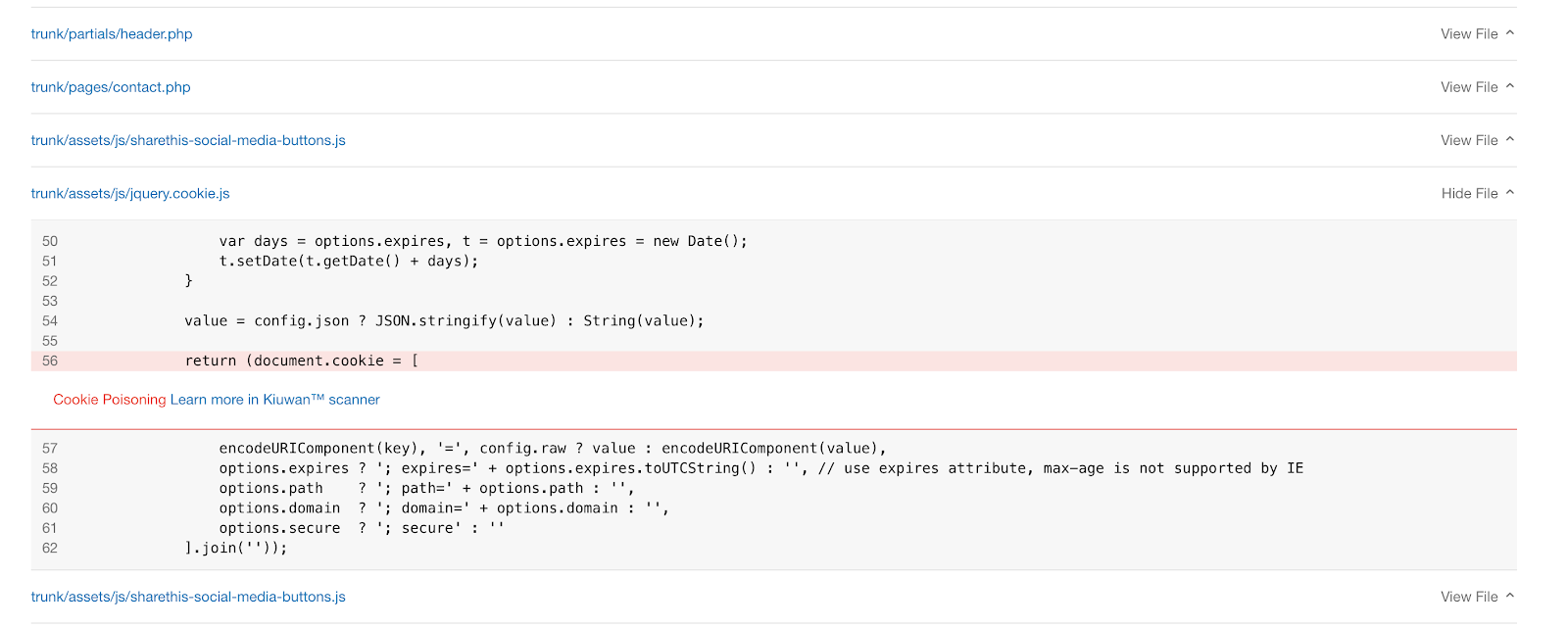Expand header.php with View File

tap(1469, 34)
